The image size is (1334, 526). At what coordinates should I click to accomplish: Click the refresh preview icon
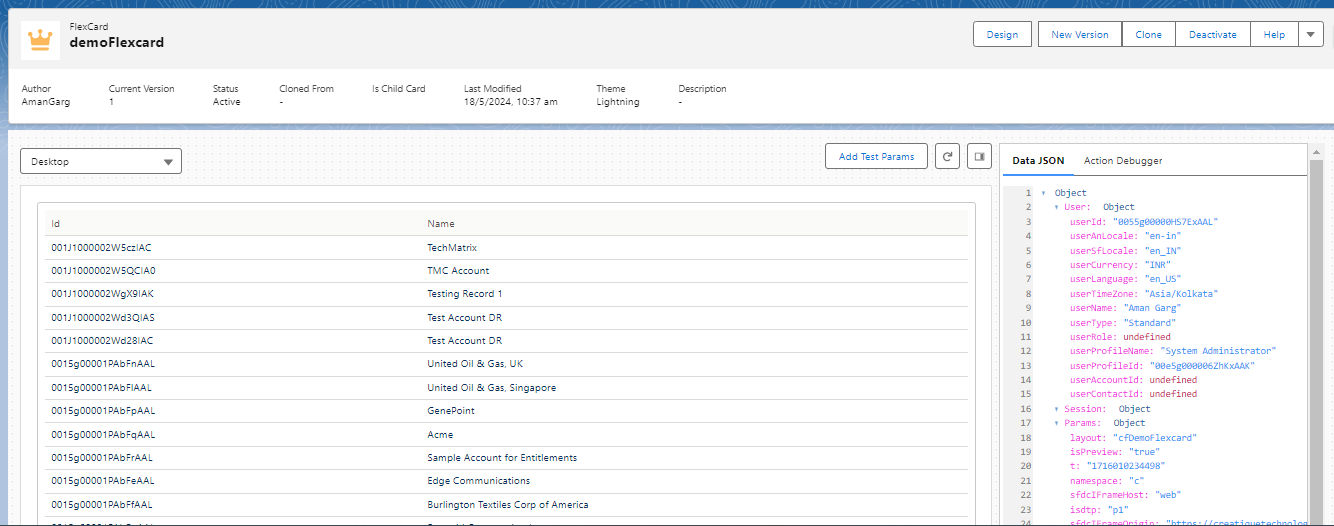click(946, 157)
